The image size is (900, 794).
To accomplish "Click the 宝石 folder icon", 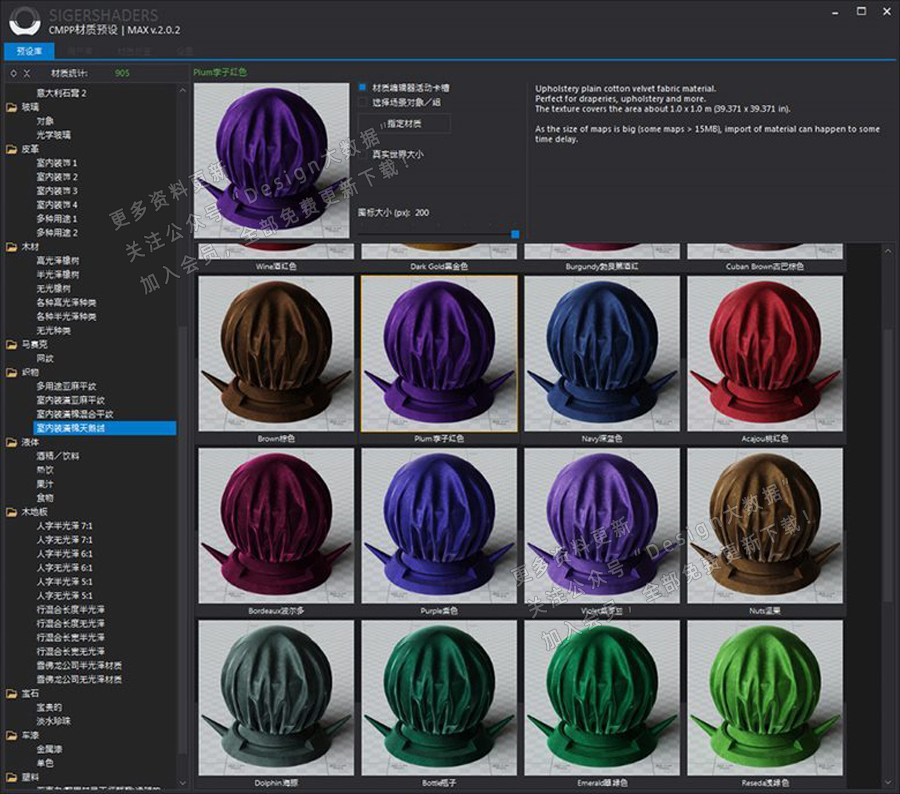I will pos(12,693).
